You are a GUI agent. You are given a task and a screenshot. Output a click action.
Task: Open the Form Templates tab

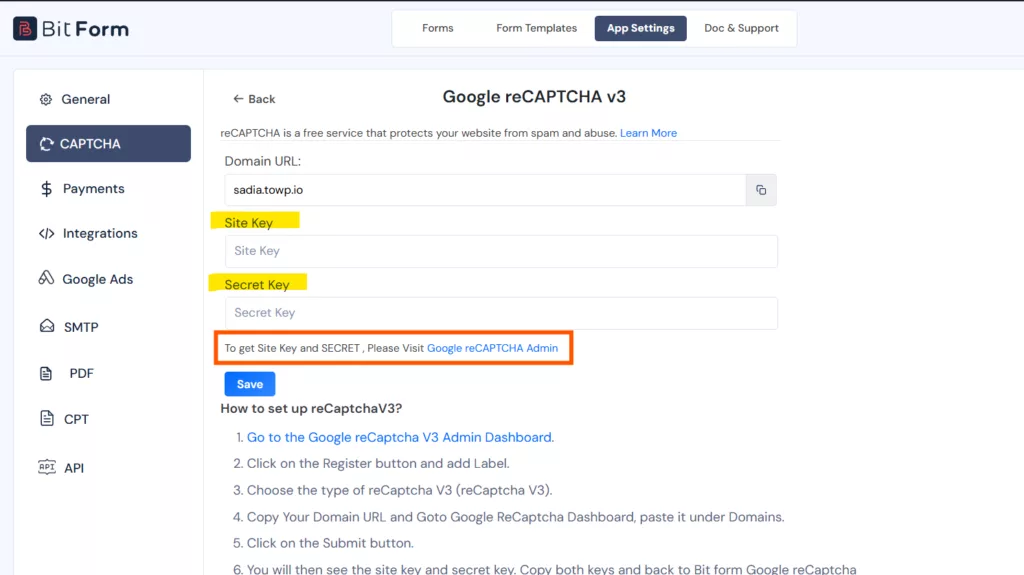click(x=536, y=28)
